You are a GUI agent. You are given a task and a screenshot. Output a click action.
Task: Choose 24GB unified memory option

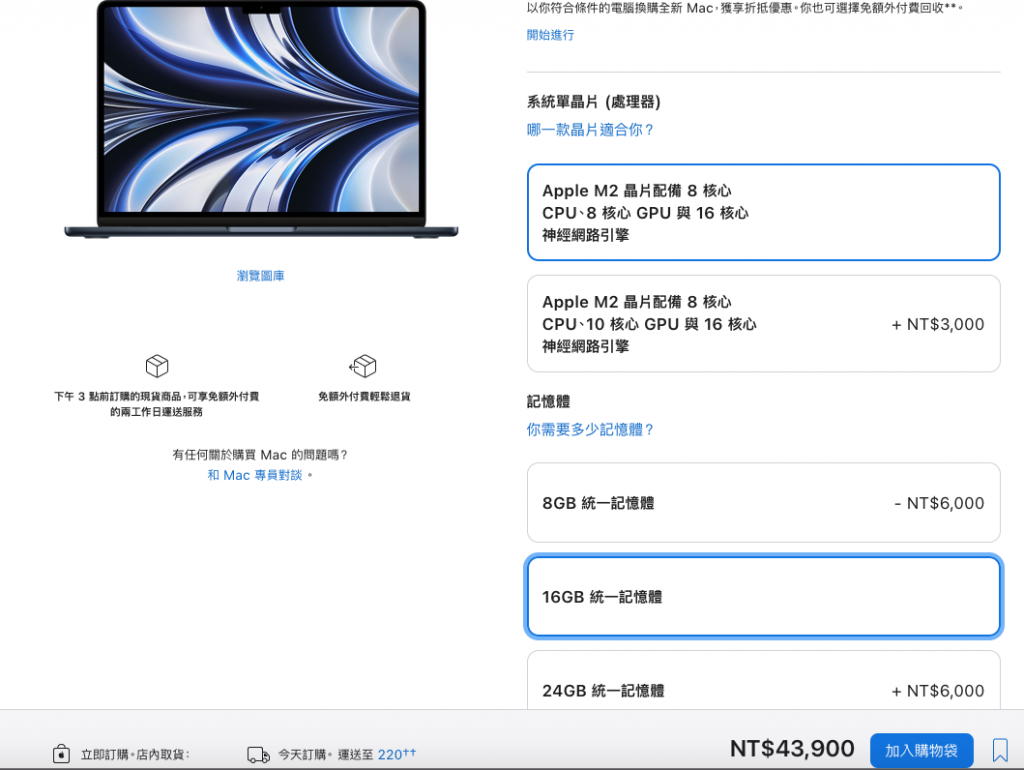(x=763, y=681)
